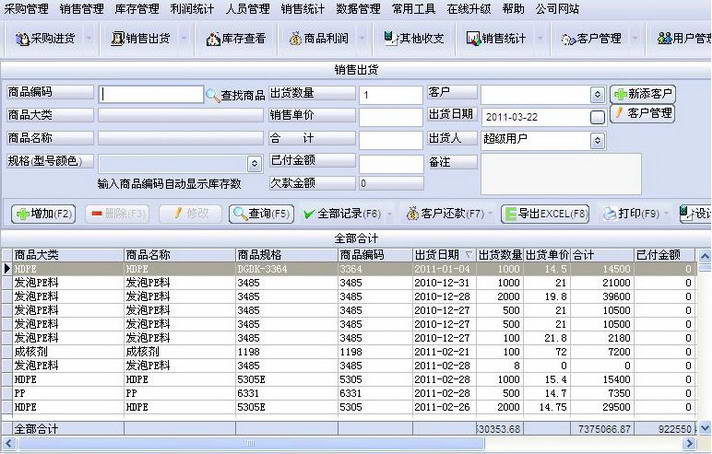The image size is (712, 454).
Task: Click the 出货数量 column header
Action: tap(500, 255)
